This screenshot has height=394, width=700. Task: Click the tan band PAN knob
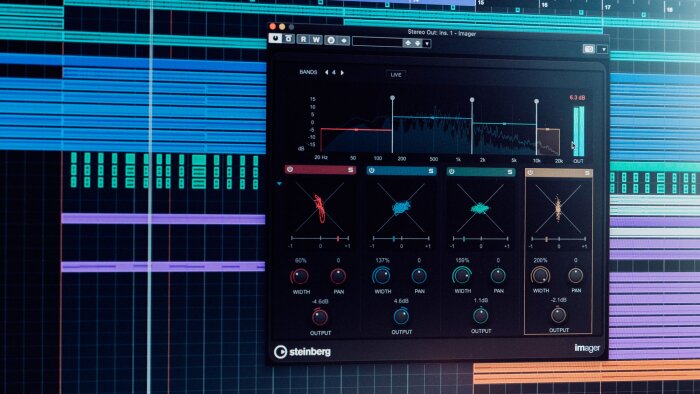(575, 275)
